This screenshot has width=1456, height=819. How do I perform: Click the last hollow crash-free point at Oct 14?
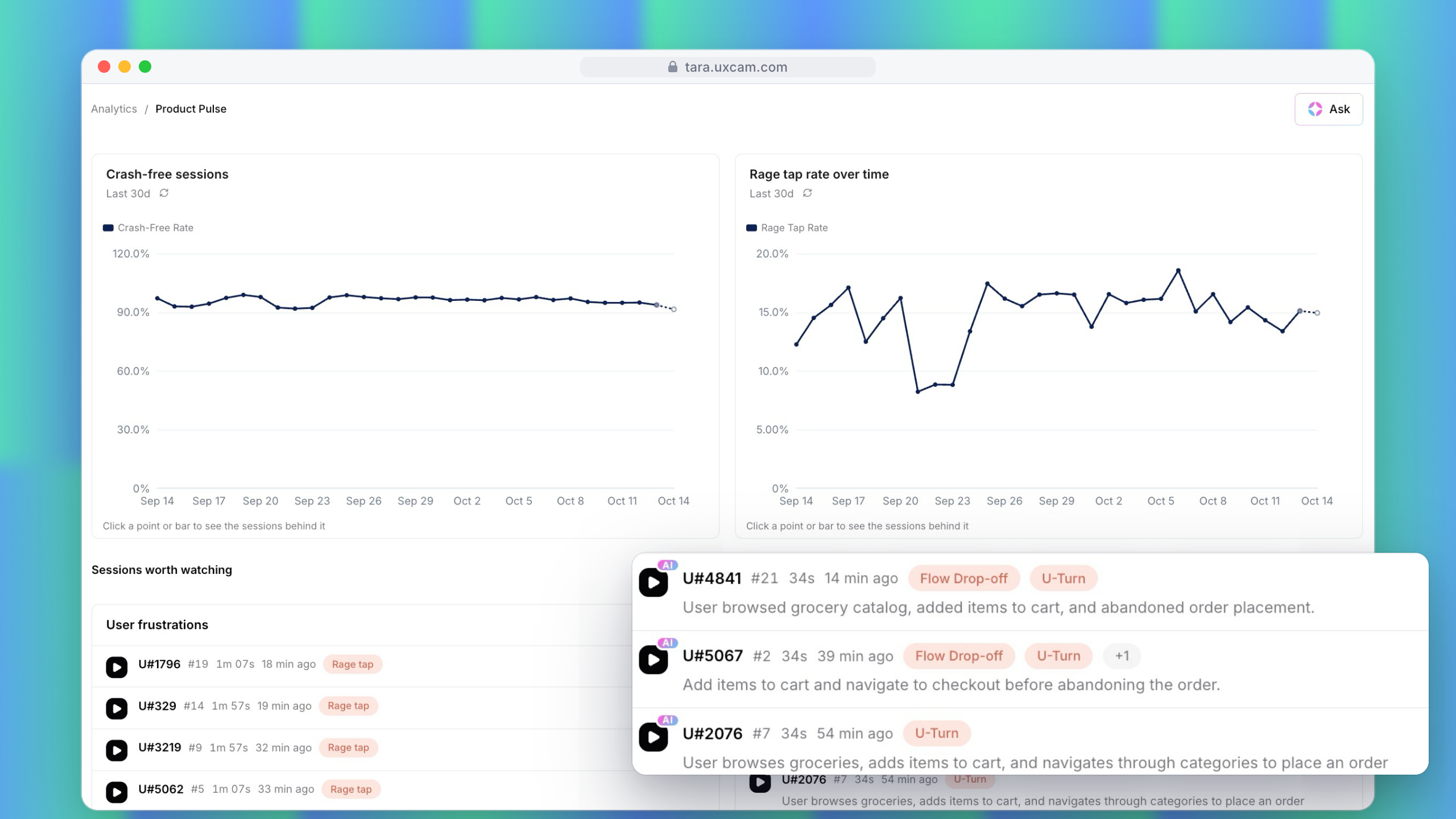click(x=673, y=309)
